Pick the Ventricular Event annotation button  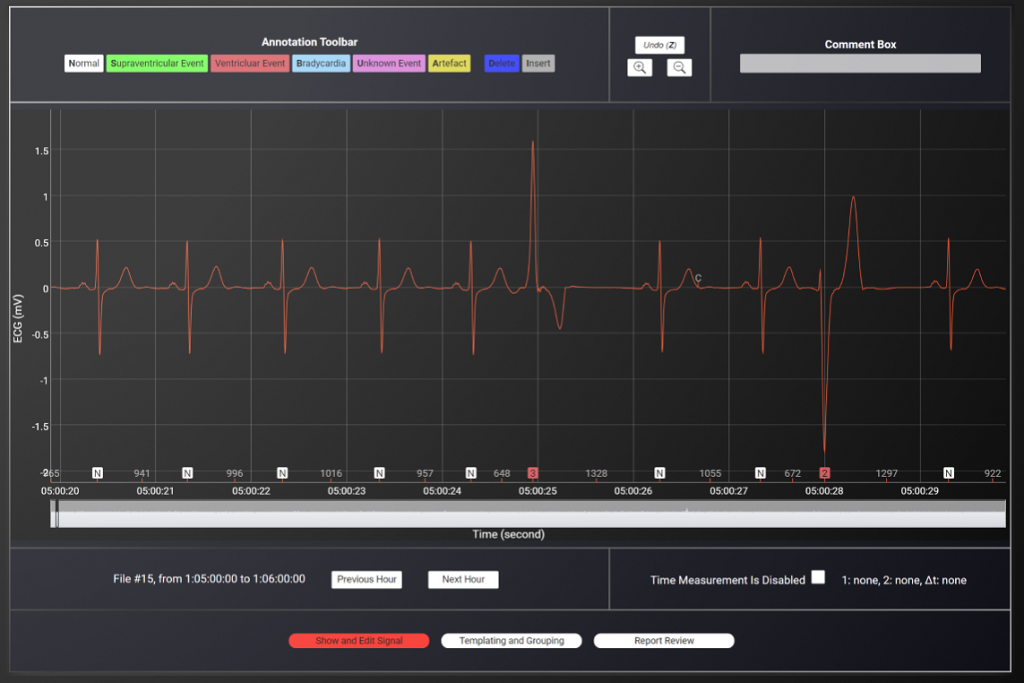[x=249, y=64]
